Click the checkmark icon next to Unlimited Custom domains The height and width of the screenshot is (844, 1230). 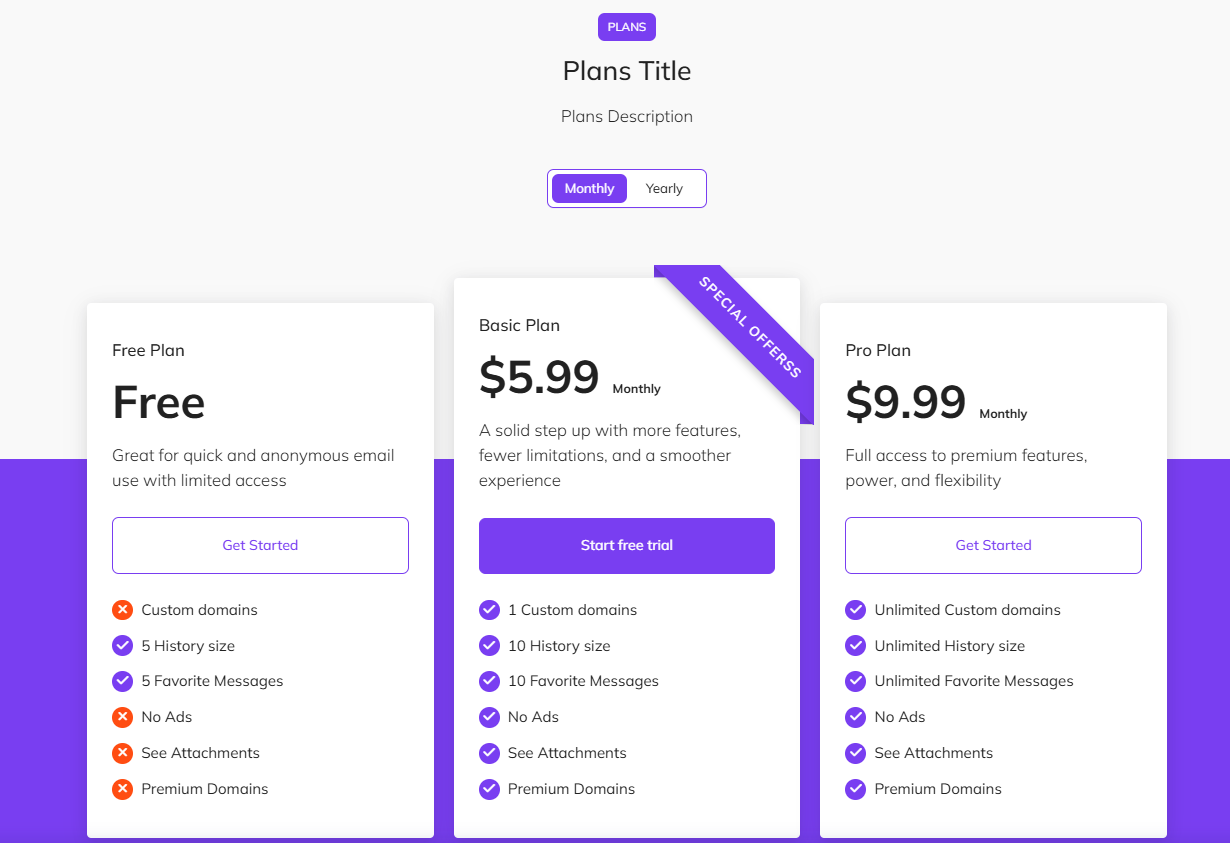(x=855, y=610)
